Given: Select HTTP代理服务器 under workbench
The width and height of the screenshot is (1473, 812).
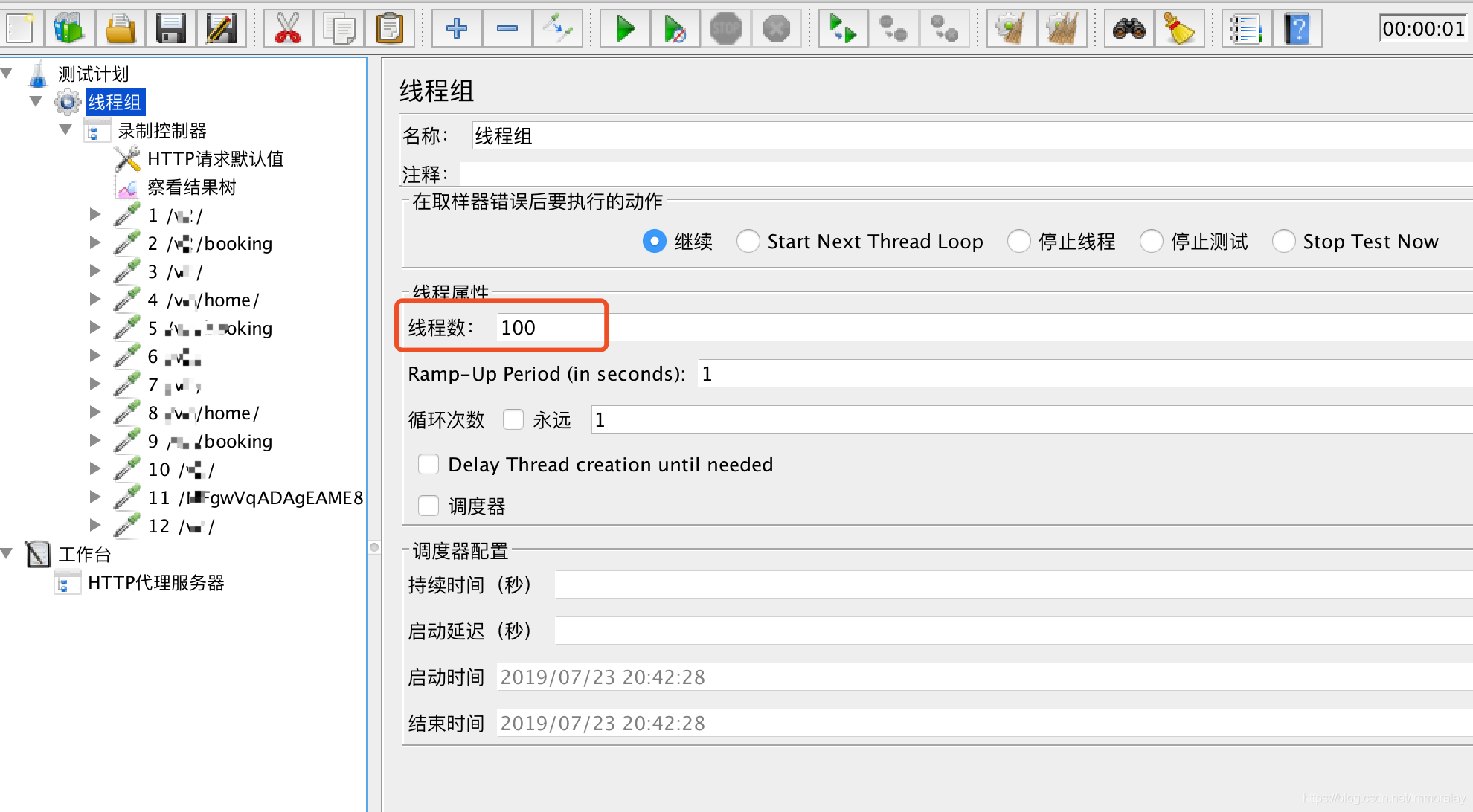Looking at the screenshot, I should (155, 583).
